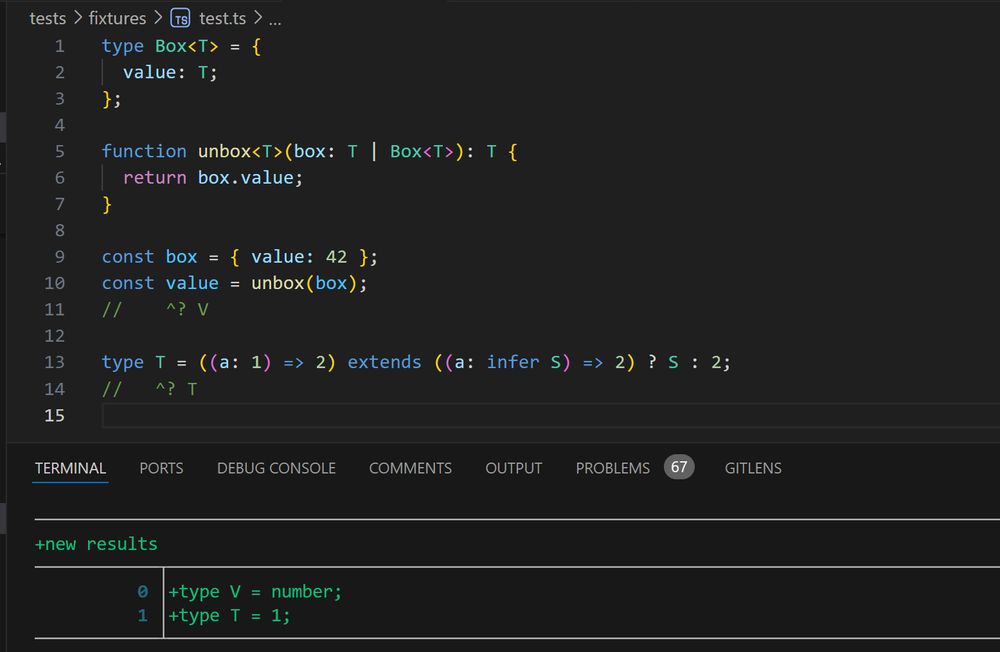1000x652 pixels.
Task: Click 'unbox(box)' call on line 10
Action: point(304,283)
